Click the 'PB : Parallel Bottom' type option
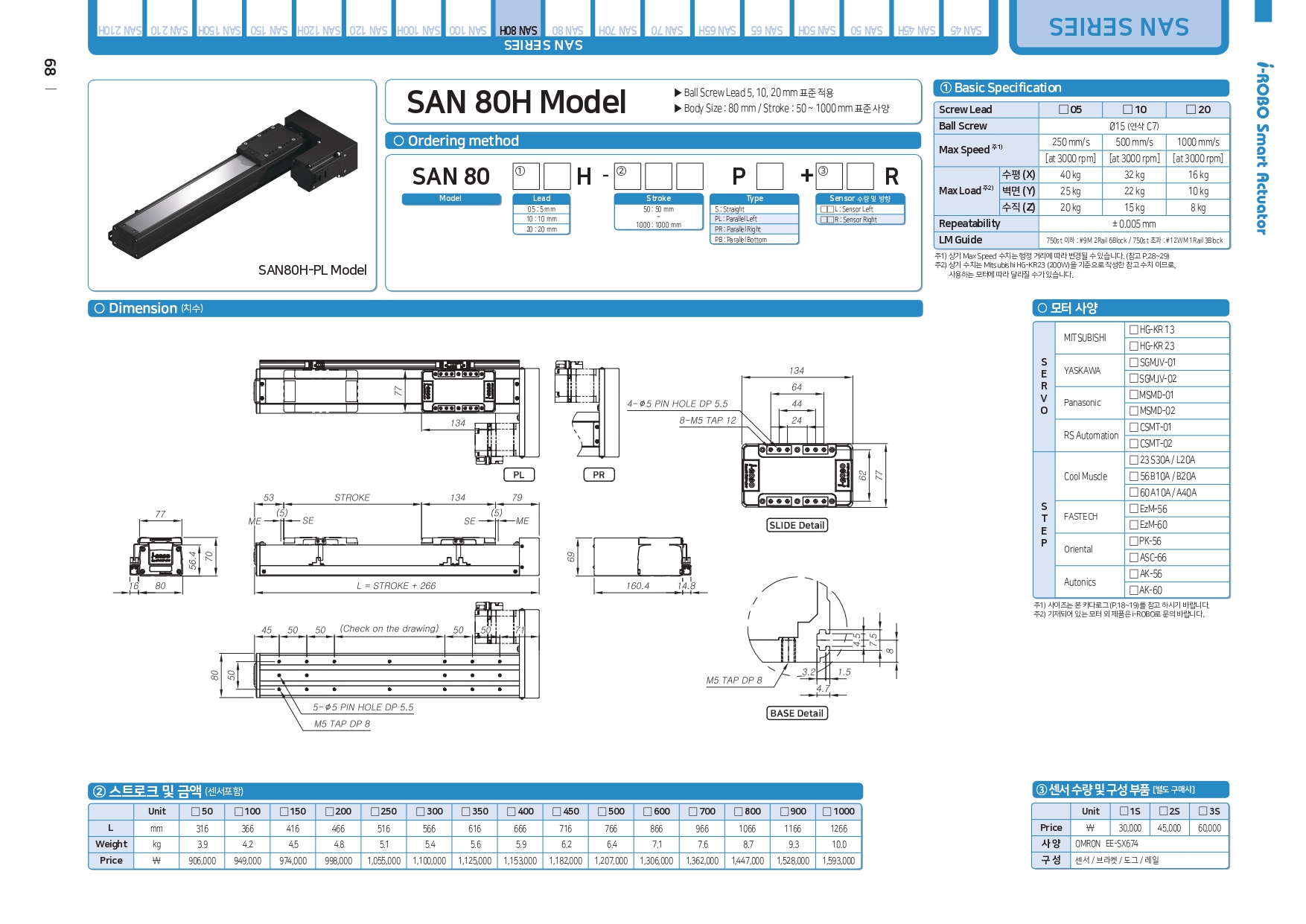The image size is (1306, 924). click(754, 240)
